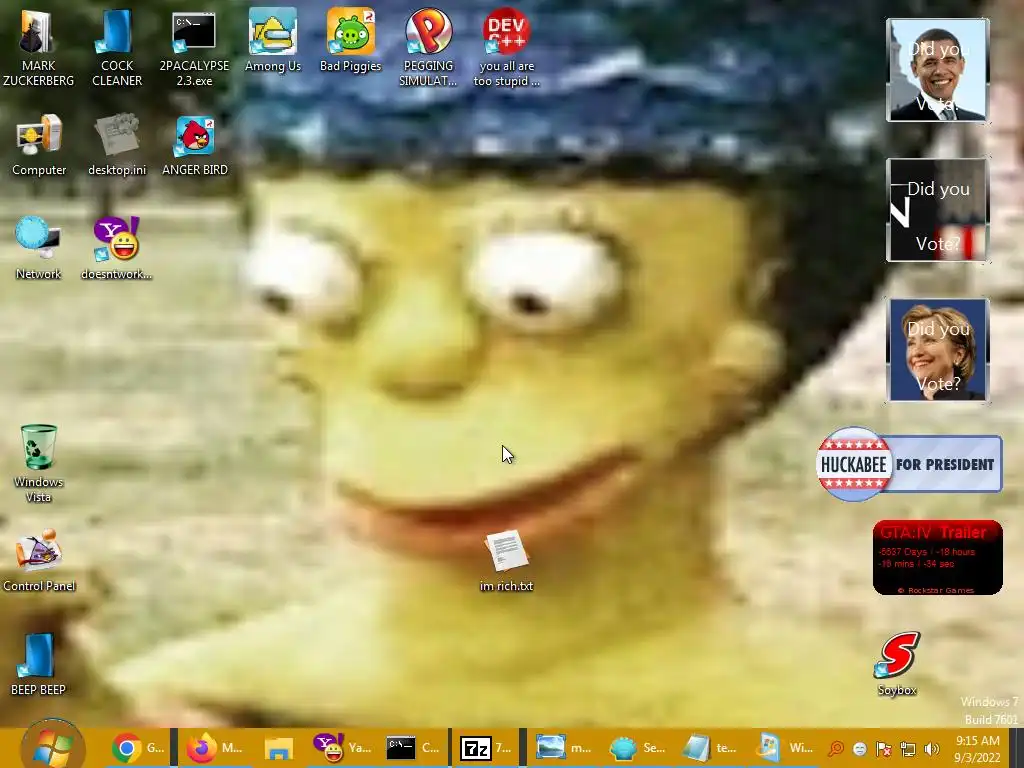This screenshot has height=768, width=1024.
Task: Switch to Command Prompt taskbar button
Action: pyautogui.click(x=413, y=748)
